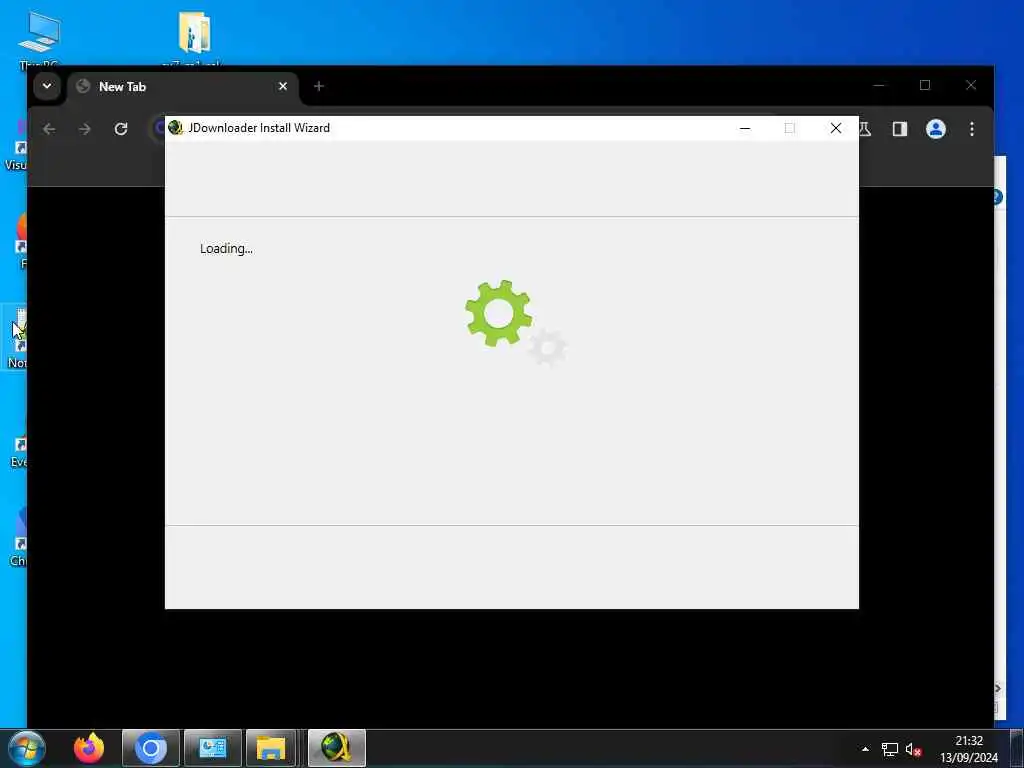Screen dimensions: 1024x768
Task: Select the JDownloader taskbar button
Action: point(337,748)
